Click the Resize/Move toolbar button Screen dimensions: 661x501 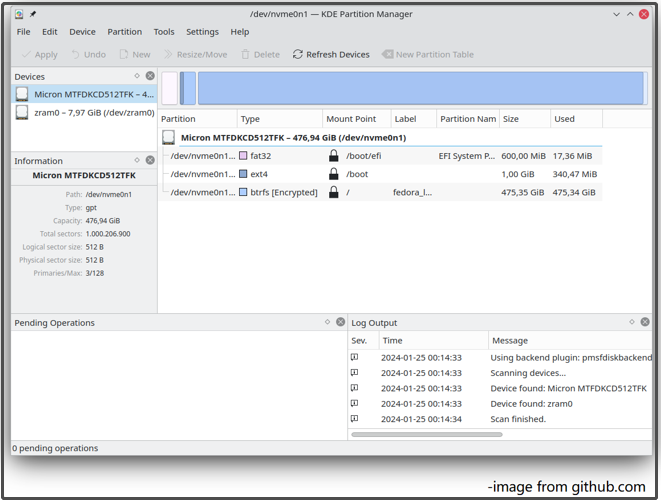195,54
